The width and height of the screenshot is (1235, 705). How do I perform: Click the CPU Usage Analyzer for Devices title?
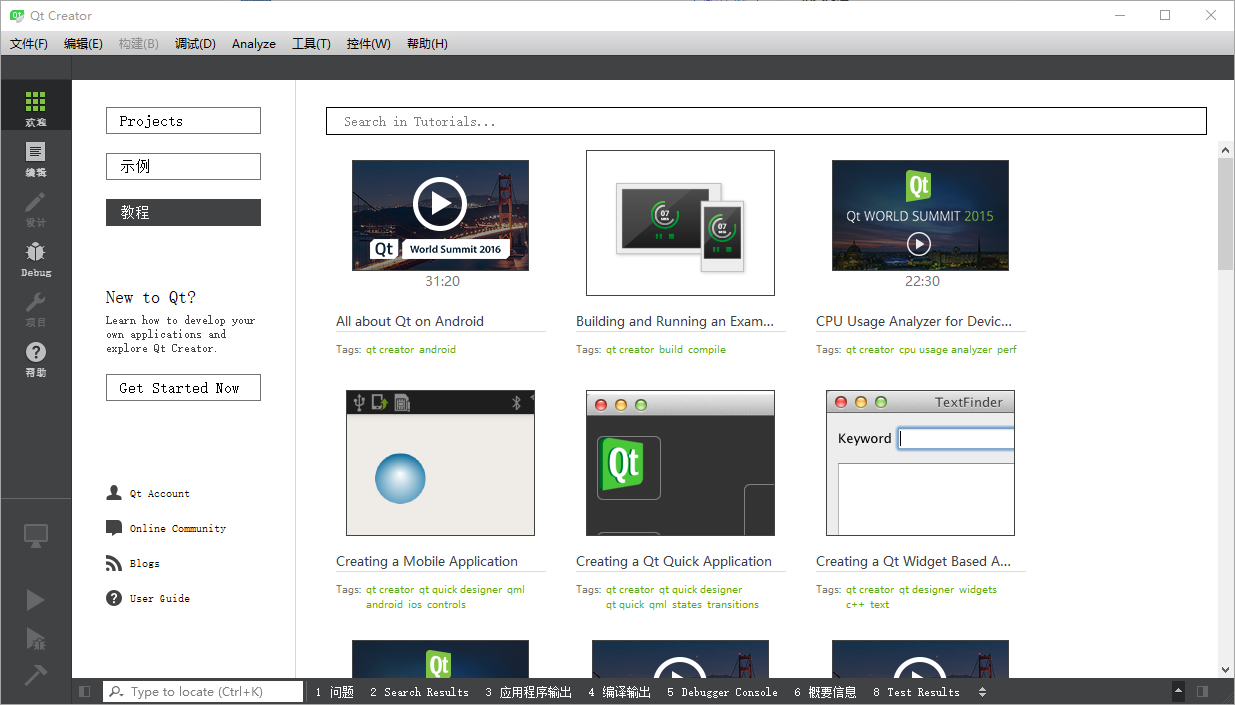[x=914, y=321]
